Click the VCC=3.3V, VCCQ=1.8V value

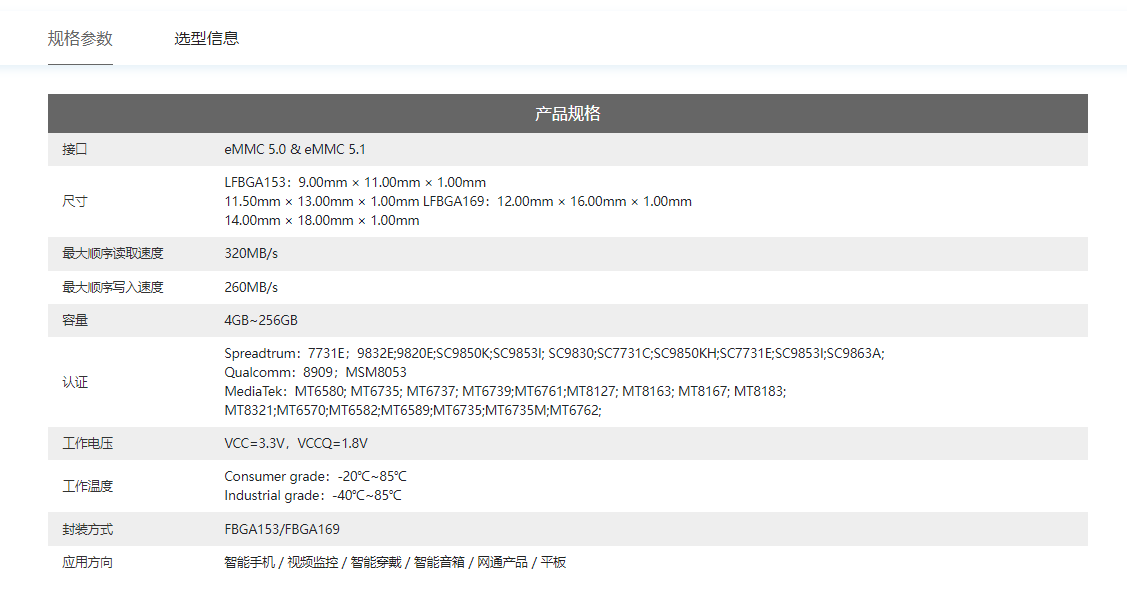click(296, 443)
